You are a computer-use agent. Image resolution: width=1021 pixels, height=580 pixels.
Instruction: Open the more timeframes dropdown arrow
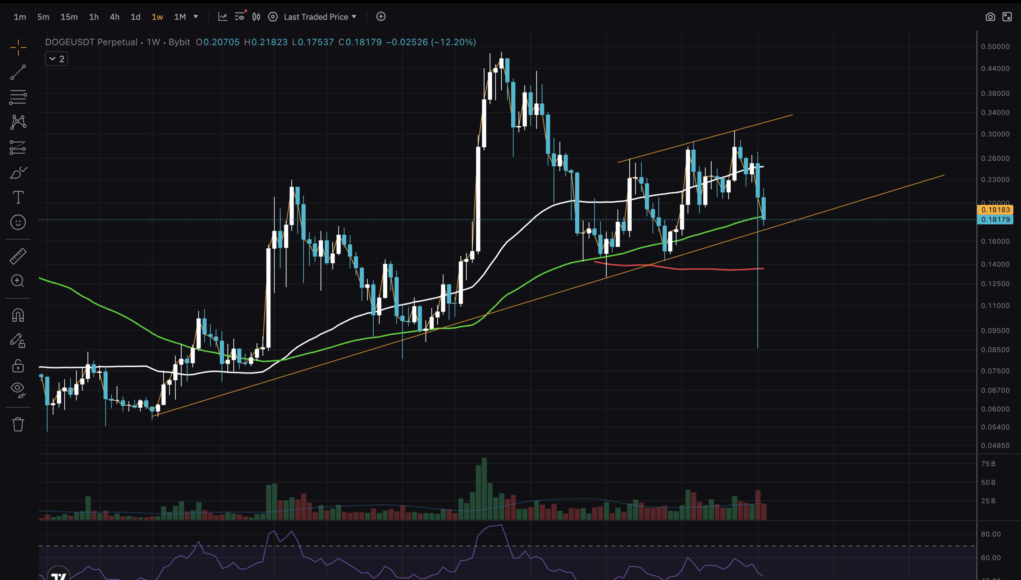coord(196,17)
